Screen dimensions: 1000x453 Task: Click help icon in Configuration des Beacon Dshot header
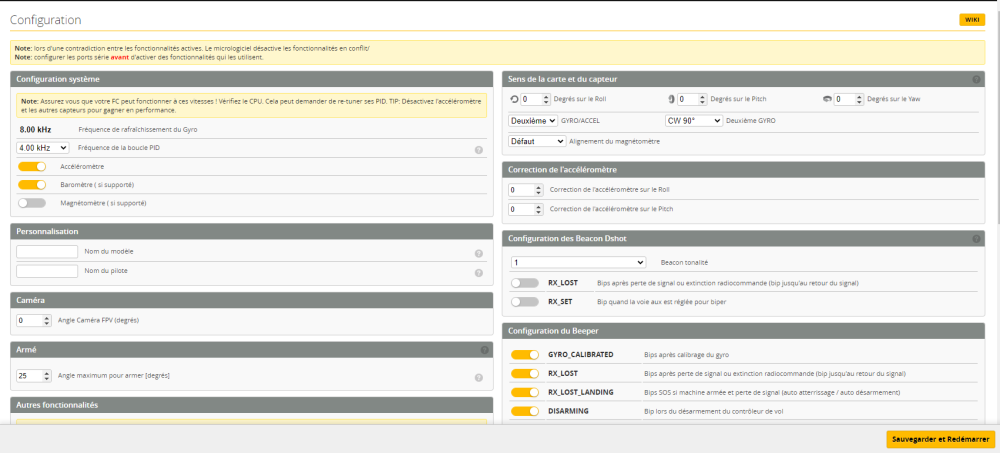(x=976, y=239)
